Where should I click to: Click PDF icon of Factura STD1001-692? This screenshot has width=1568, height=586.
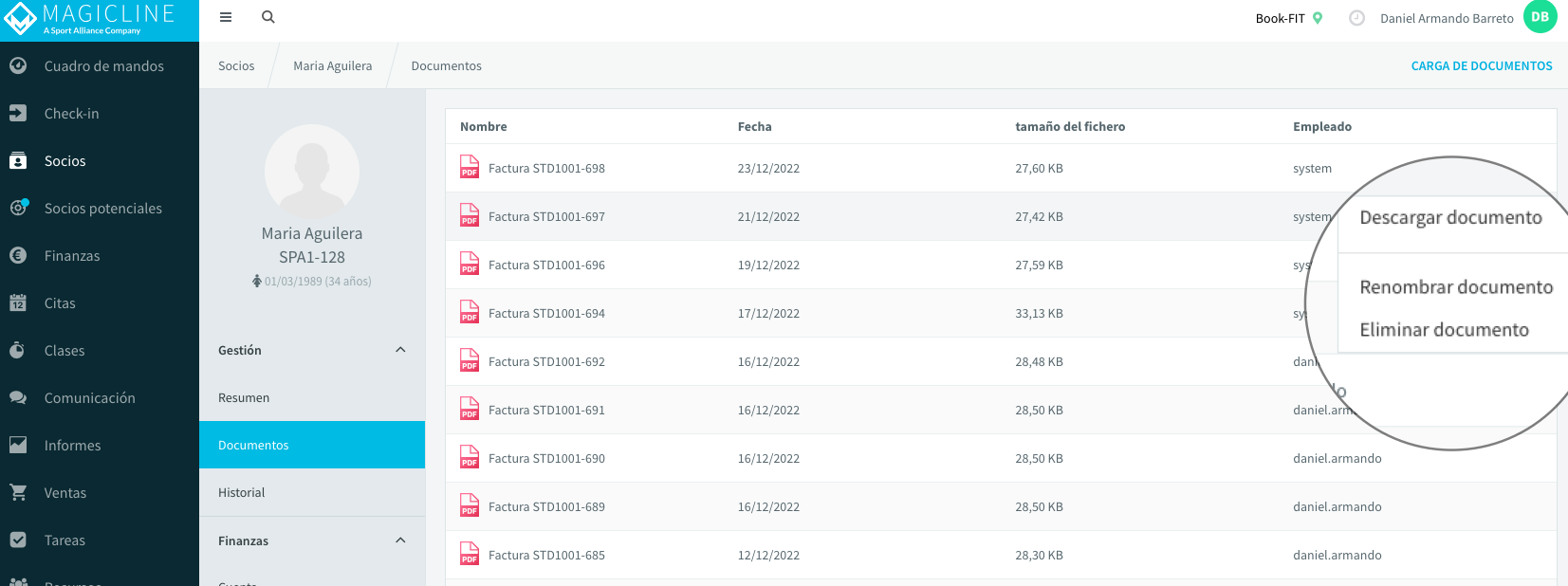pyautogui.click(x=470, y=360)
